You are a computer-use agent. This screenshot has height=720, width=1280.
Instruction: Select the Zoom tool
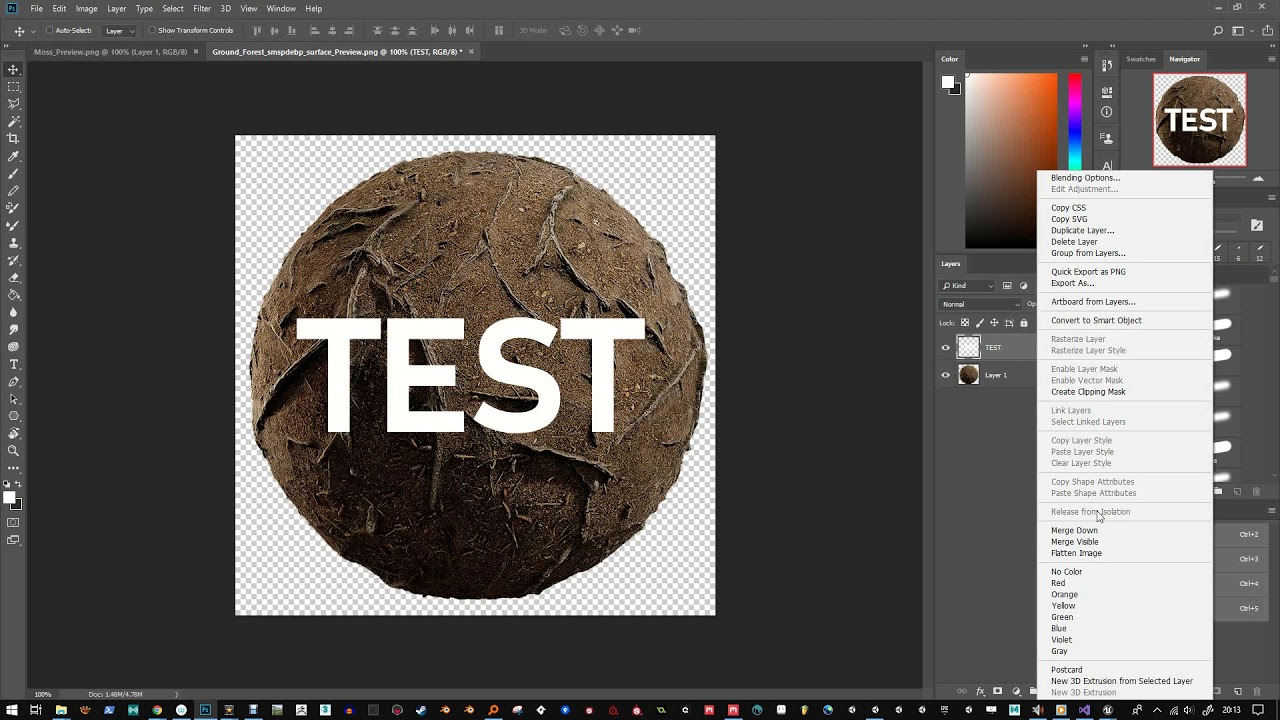[x=13, y=451]
